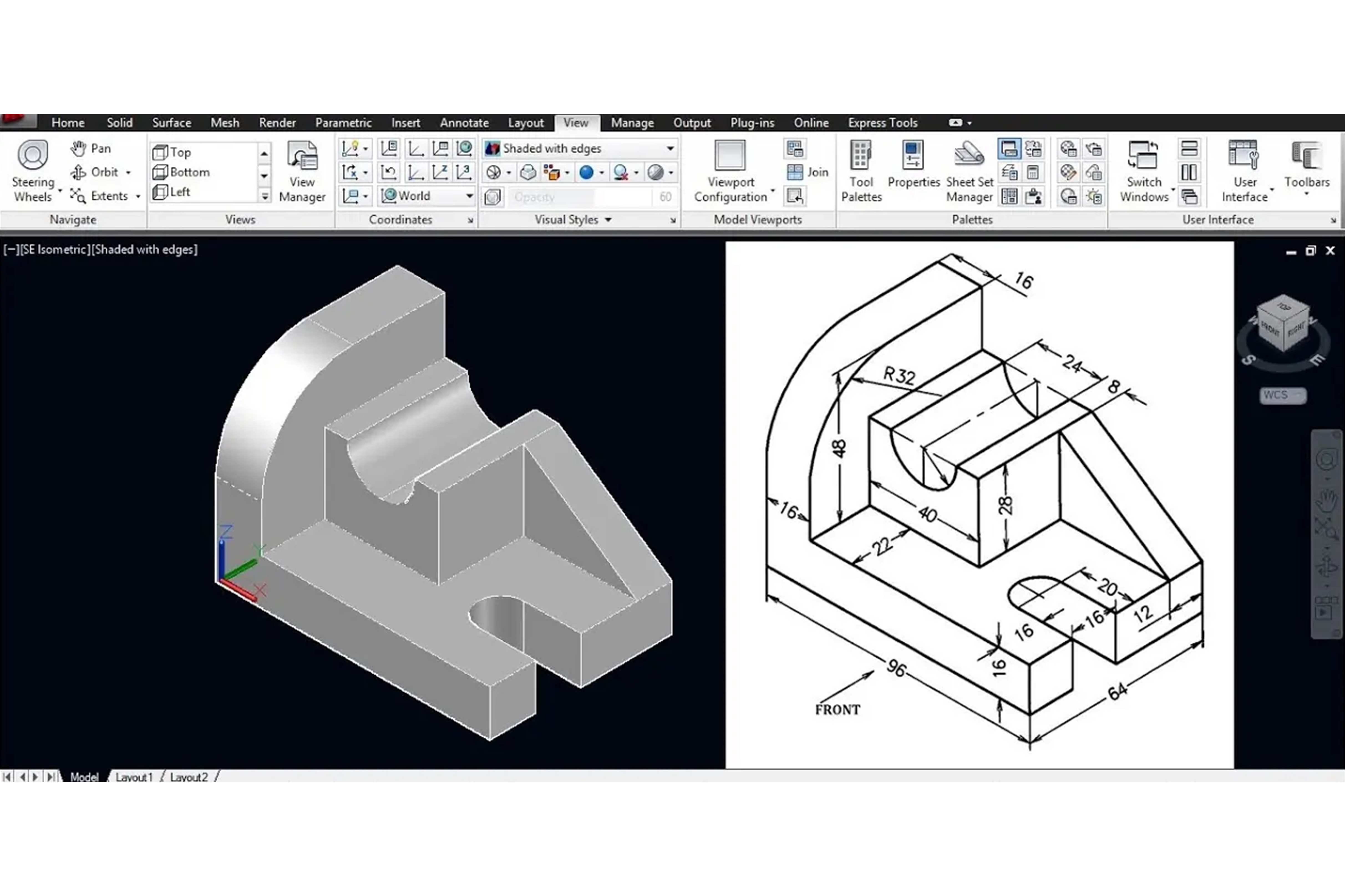
Task: Choose the 3-Point UCS icon
Action: [464, 172]
